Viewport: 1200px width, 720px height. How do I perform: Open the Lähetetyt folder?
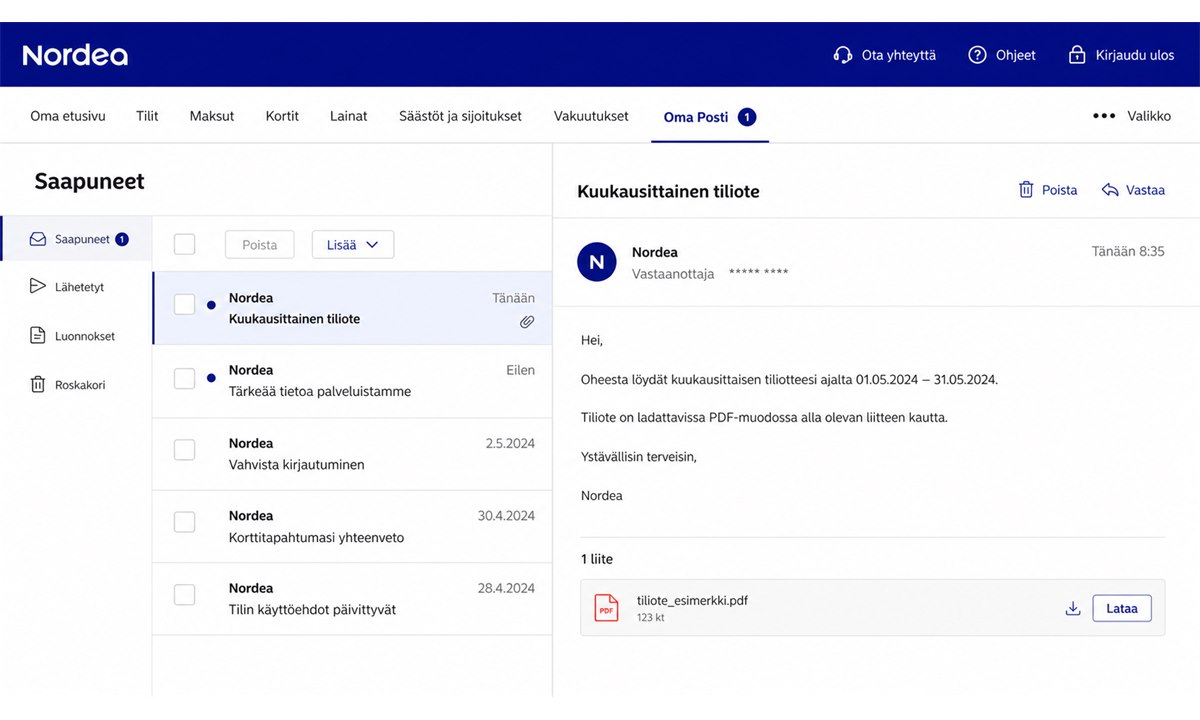[x=76, y=287]
